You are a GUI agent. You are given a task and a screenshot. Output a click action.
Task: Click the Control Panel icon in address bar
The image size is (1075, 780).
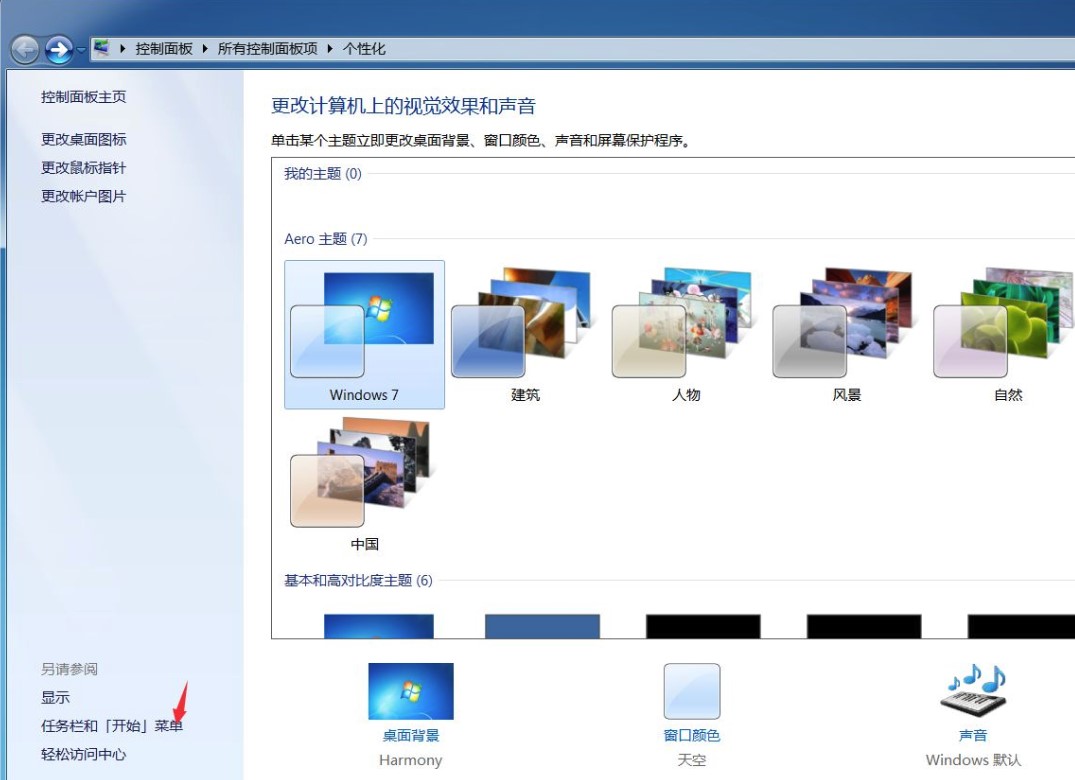[101, 48]
